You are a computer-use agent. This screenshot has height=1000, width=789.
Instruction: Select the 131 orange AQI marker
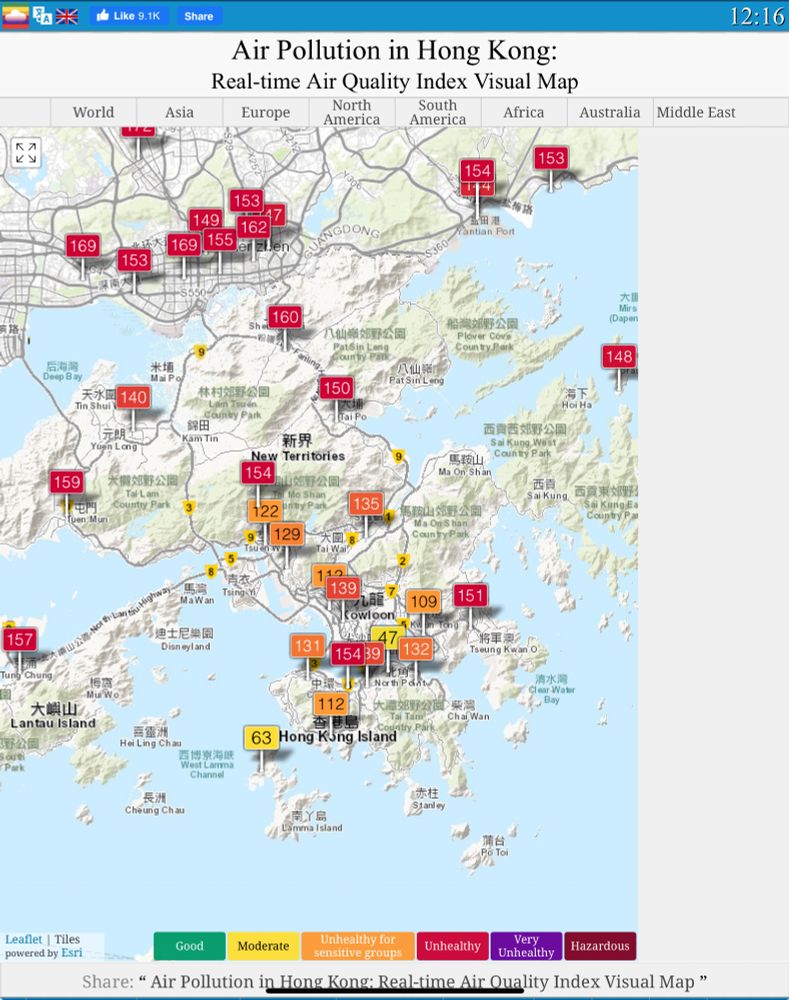point(307,646)
